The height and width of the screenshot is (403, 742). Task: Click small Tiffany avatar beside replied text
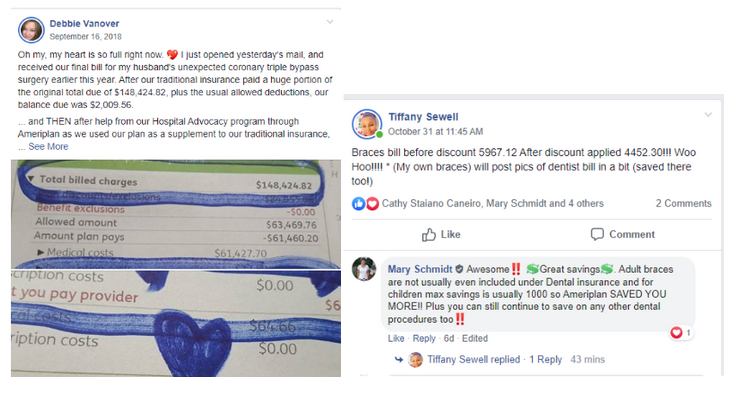[x=415, y=359]
